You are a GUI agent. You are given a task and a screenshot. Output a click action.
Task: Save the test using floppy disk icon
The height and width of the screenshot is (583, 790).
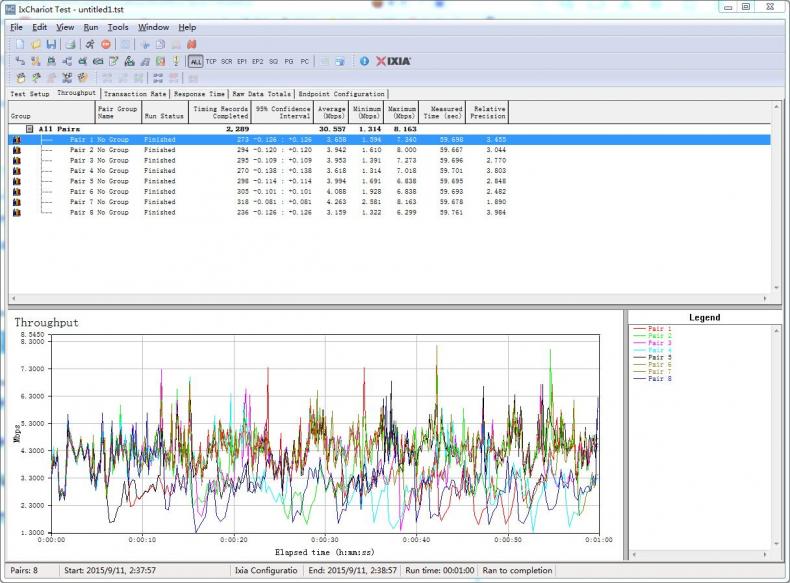tap(51, 45)
